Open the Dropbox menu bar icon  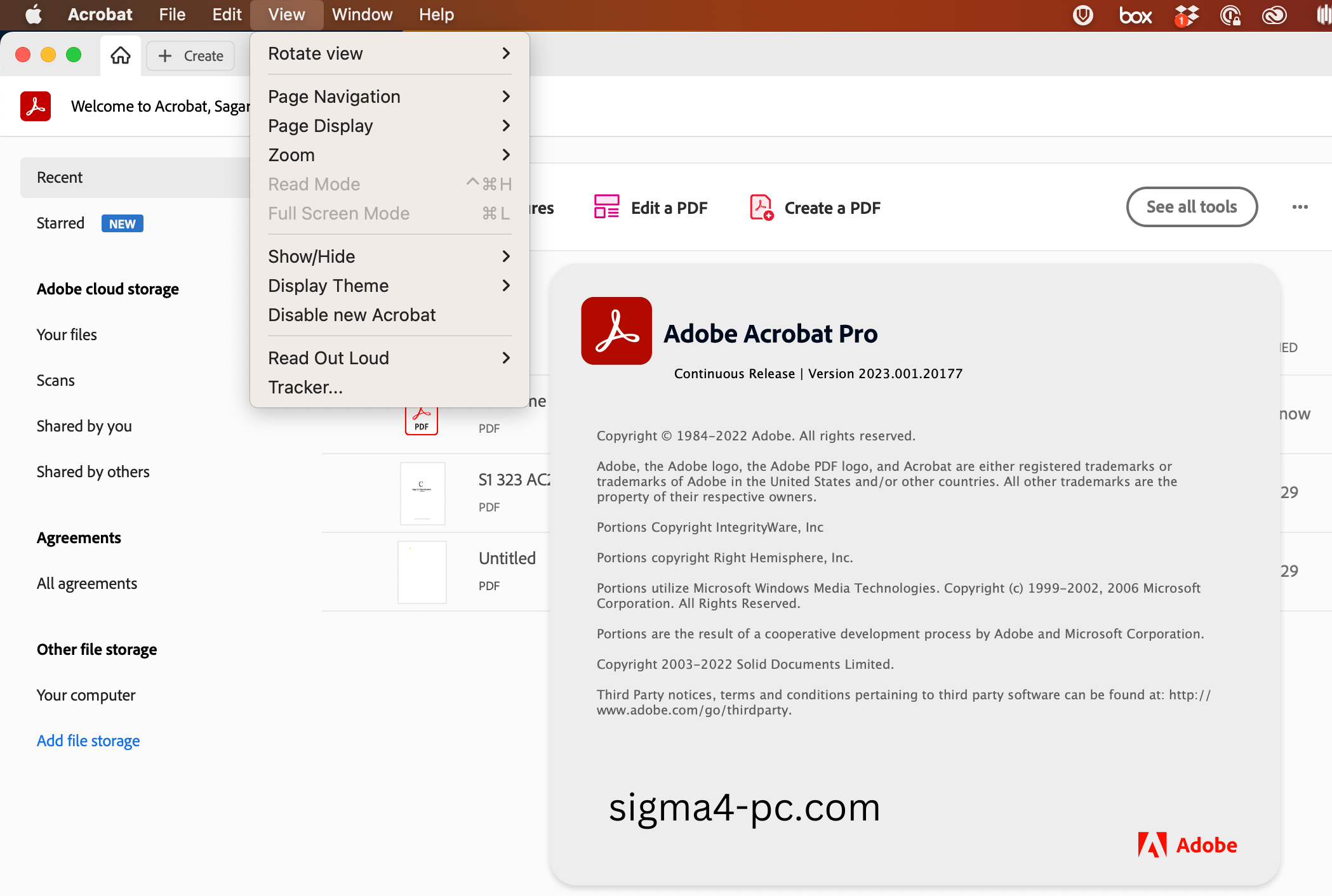point(1186,15)
